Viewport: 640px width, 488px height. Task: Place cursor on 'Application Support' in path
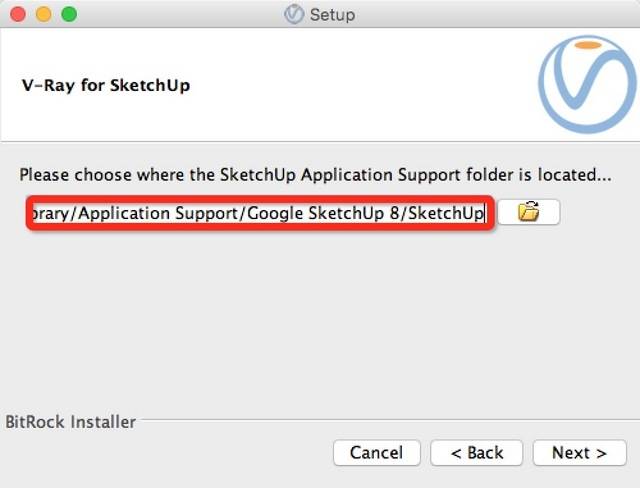[157, 213]
